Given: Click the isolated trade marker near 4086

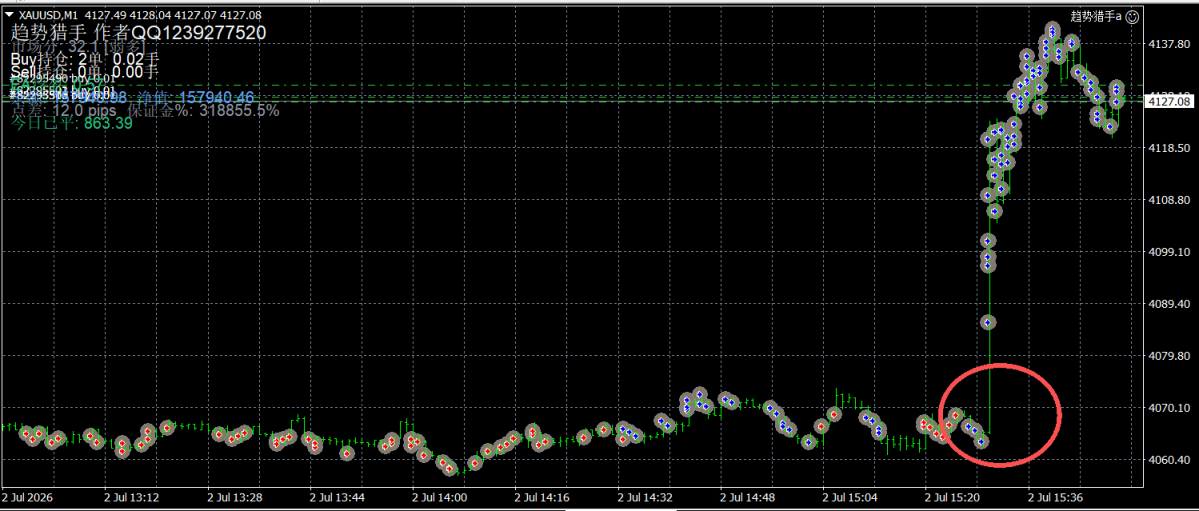Looking at the screenshot, I should click(989, 322).
